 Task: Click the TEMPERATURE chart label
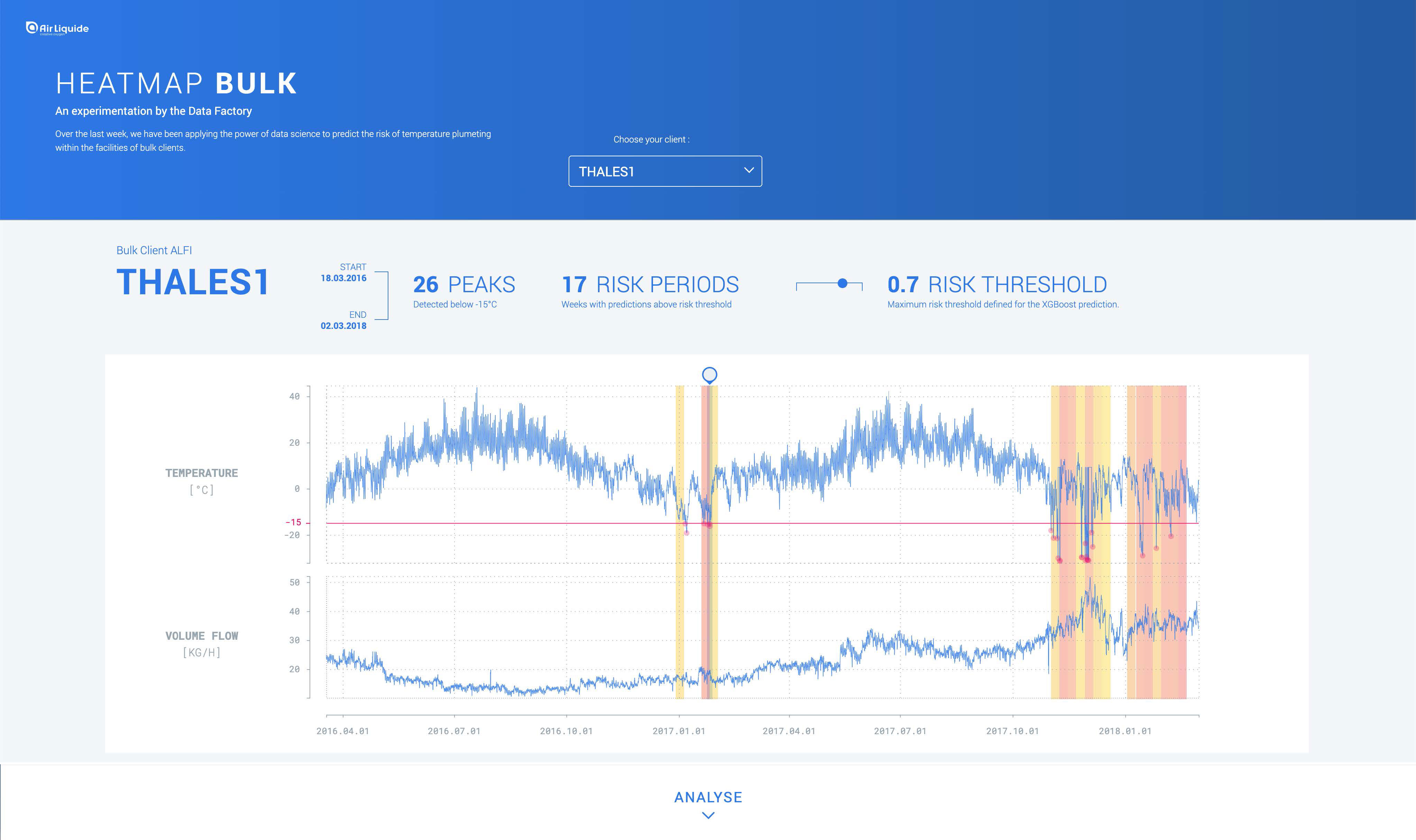202,473
